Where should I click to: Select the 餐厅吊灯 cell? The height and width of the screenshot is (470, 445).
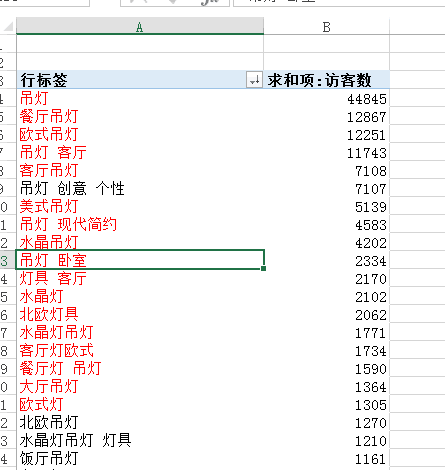pyautogui.click(x=140, y=116)
